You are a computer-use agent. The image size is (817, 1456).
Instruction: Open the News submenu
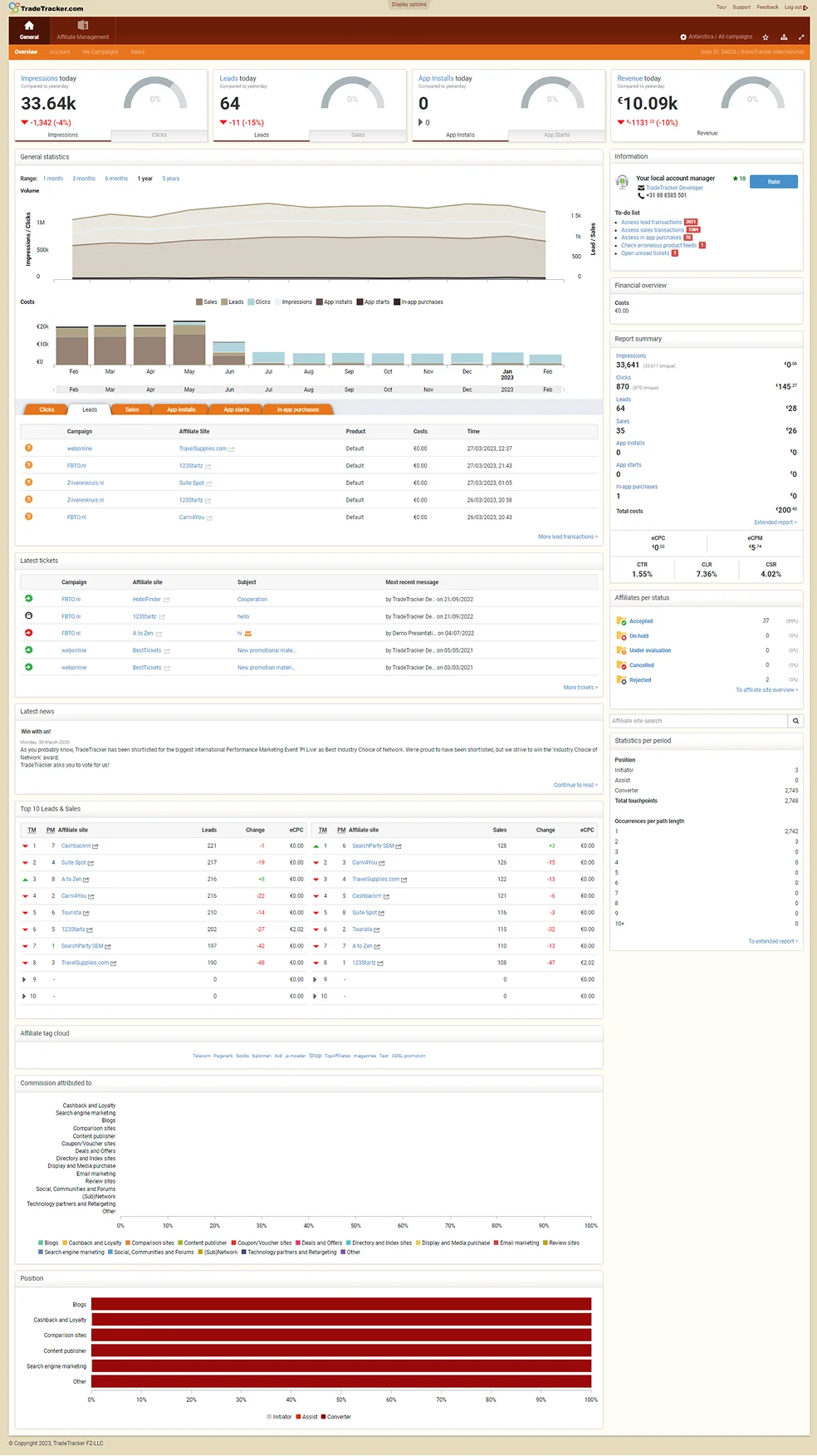coord(138,51)
